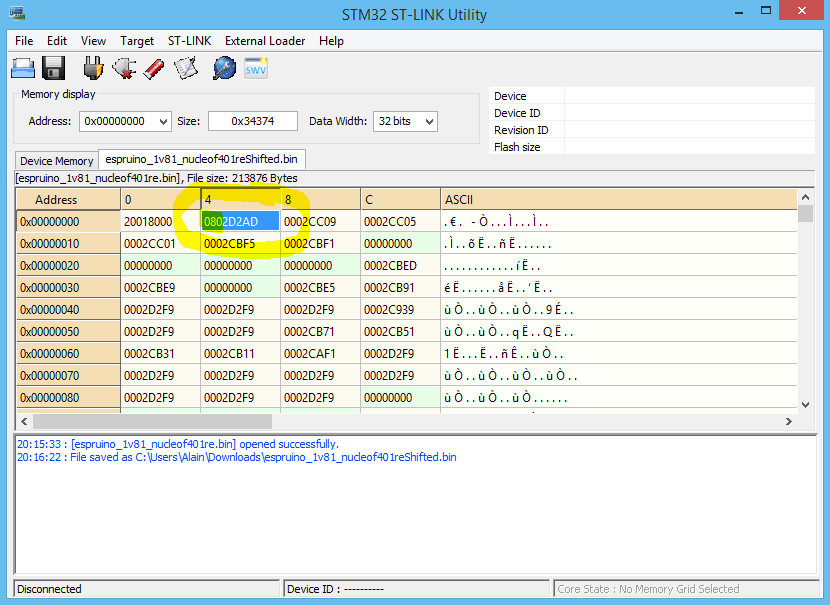
Task: Click the address row 0x00000010
Action: click(x=68, y=244)
